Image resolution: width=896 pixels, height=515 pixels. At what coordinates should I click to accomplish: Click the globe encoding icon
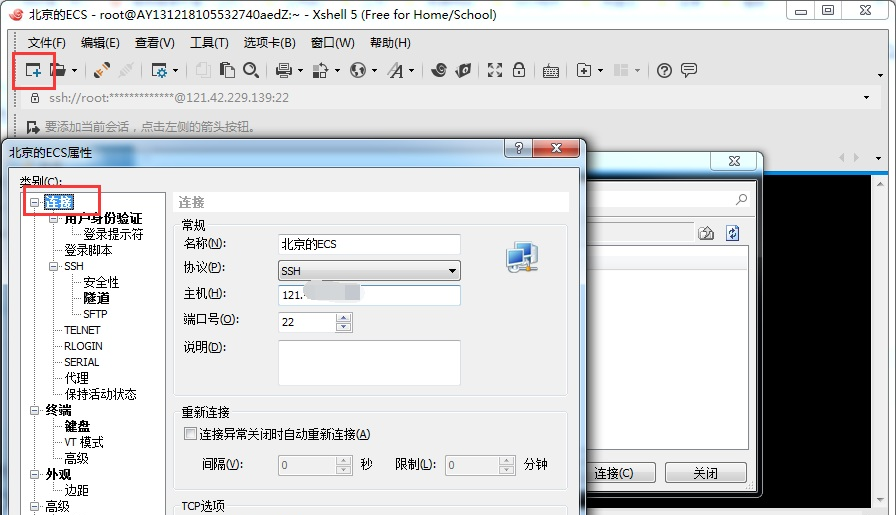click(x=358, y=70)
